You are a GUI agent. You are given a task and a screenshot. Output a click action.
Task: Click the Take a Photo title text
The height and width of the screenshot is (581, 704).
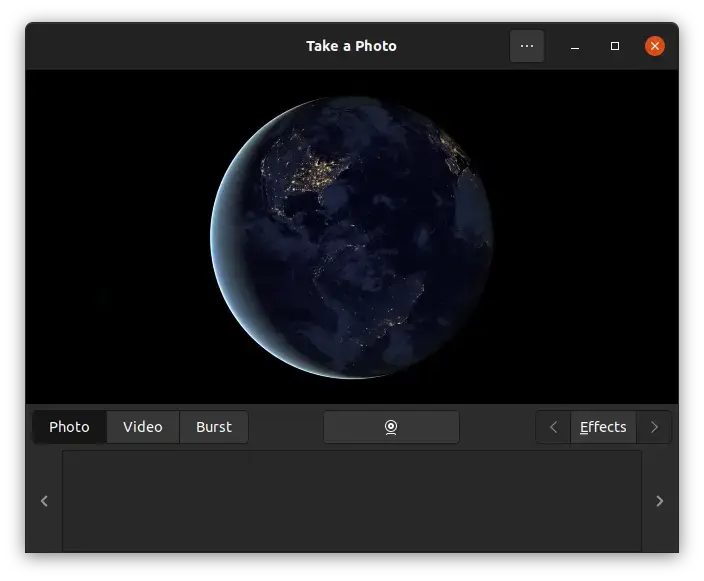pyautogui.click(x=352, y=46)
